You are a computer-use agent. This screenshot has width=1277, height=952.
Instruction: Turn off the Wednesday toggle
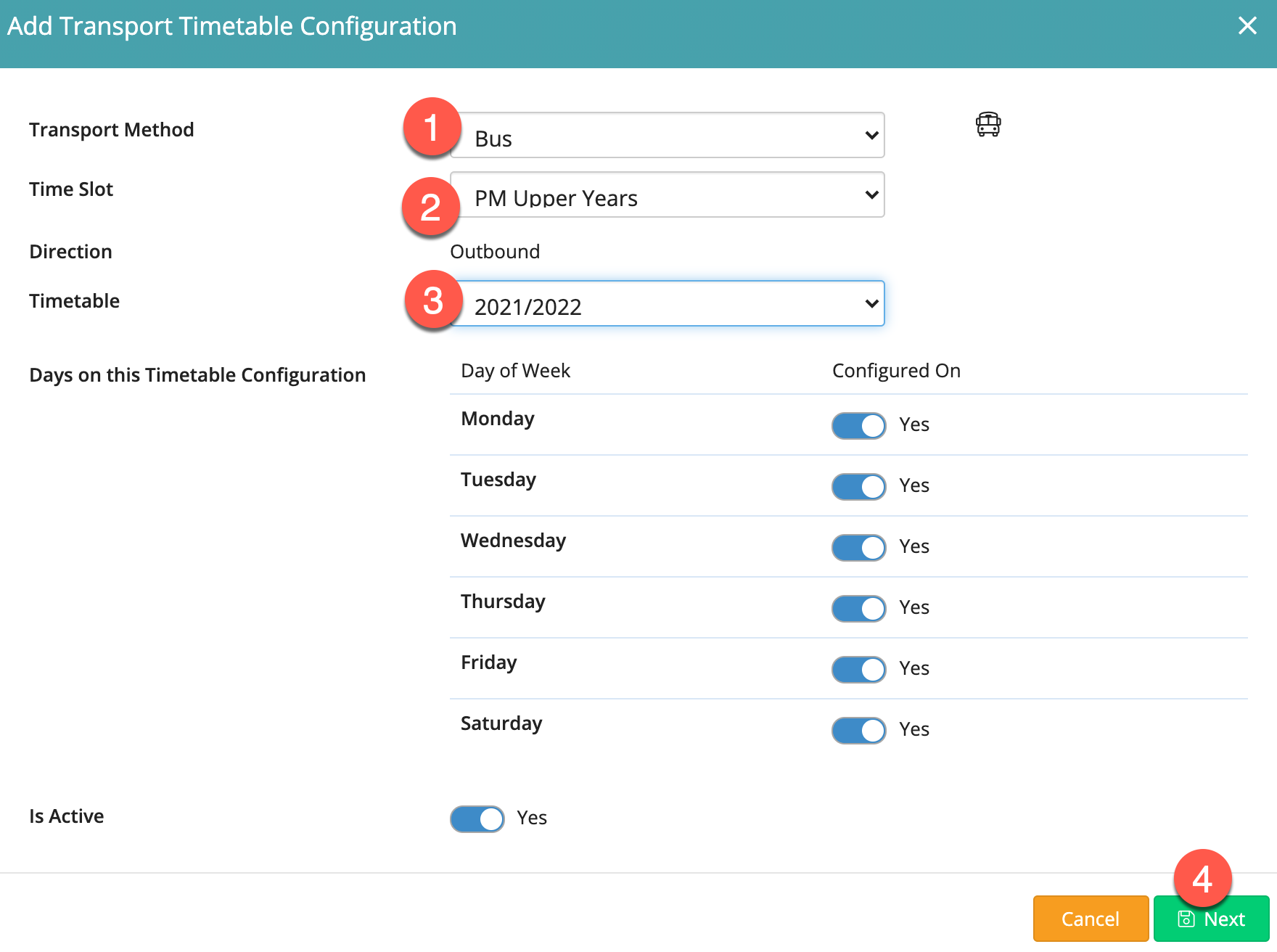[x=858, y=548]
